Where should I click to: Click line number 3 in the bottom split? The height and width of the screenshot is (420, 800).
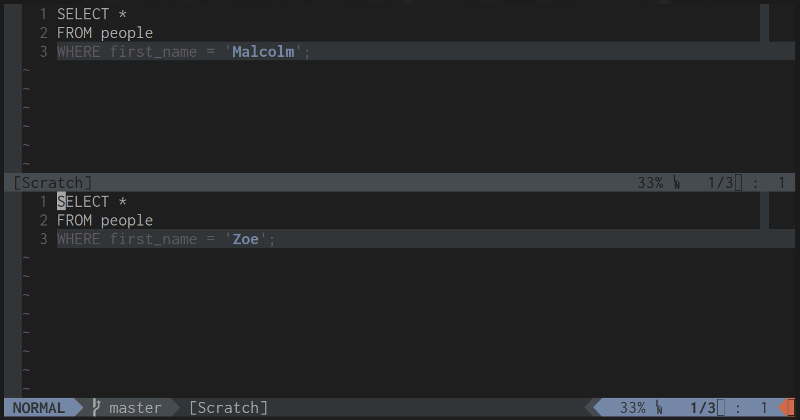[x=44, y=240]
